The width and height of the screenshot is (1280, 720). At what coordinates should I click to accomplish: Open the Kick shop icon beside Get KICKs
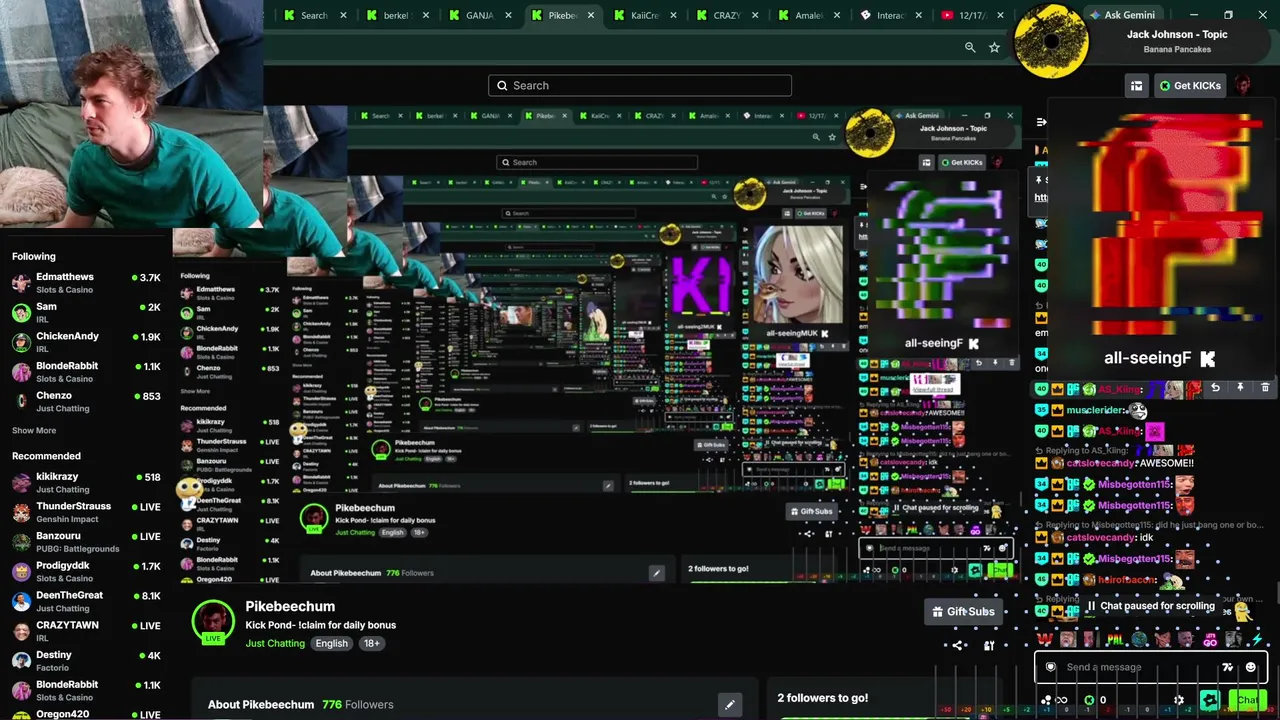pos(1136,86)
